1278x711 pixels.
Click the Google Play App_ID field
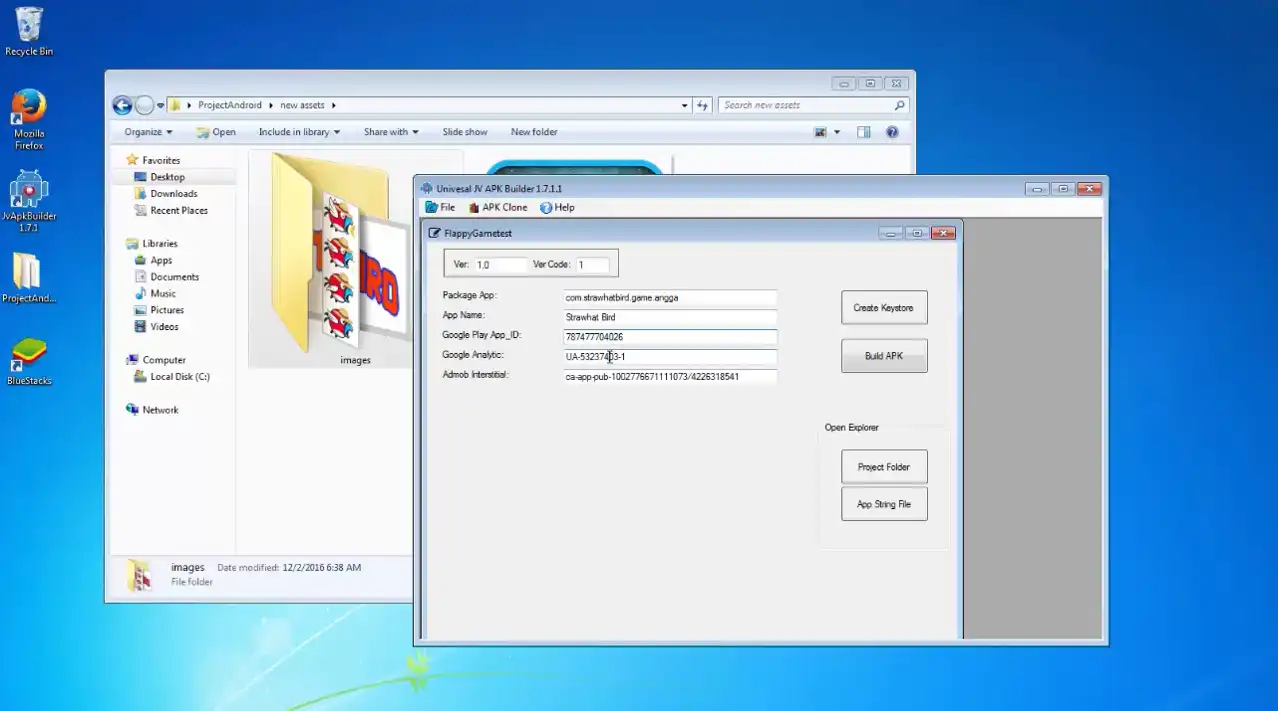pos(670,337)
